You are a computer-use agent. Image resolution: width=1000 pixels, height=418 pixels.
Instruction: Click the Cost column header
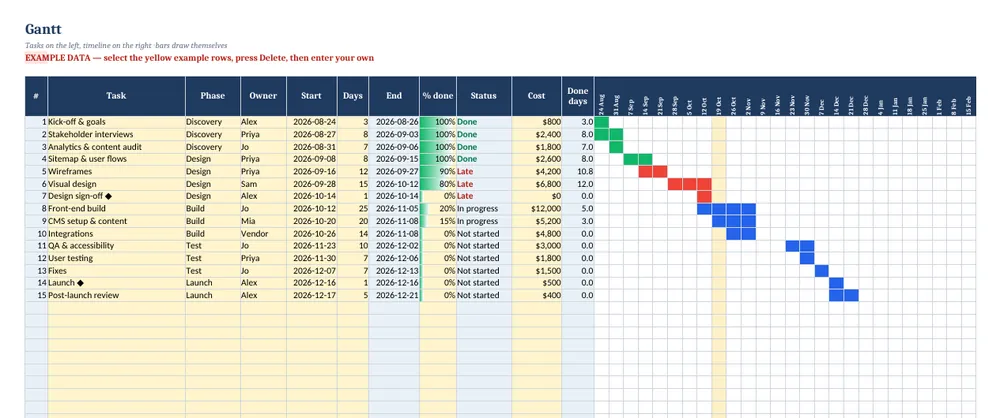point(536,96)
